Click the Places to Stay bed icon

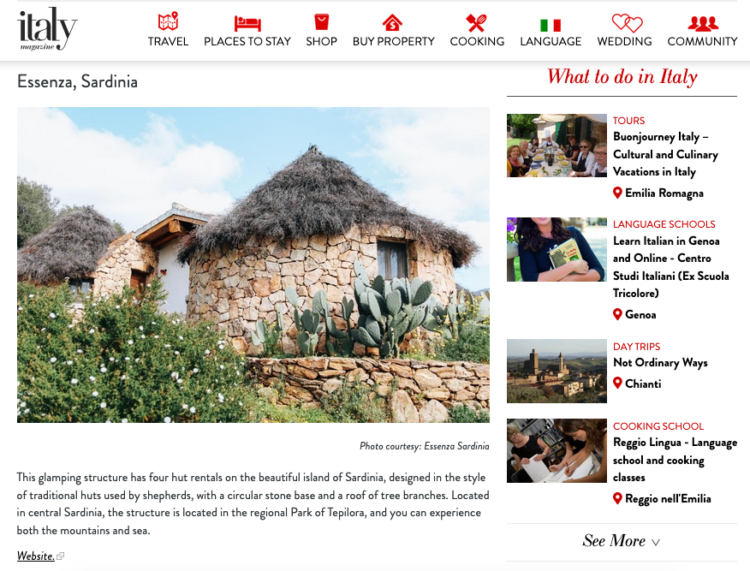(x=247, y=22)
